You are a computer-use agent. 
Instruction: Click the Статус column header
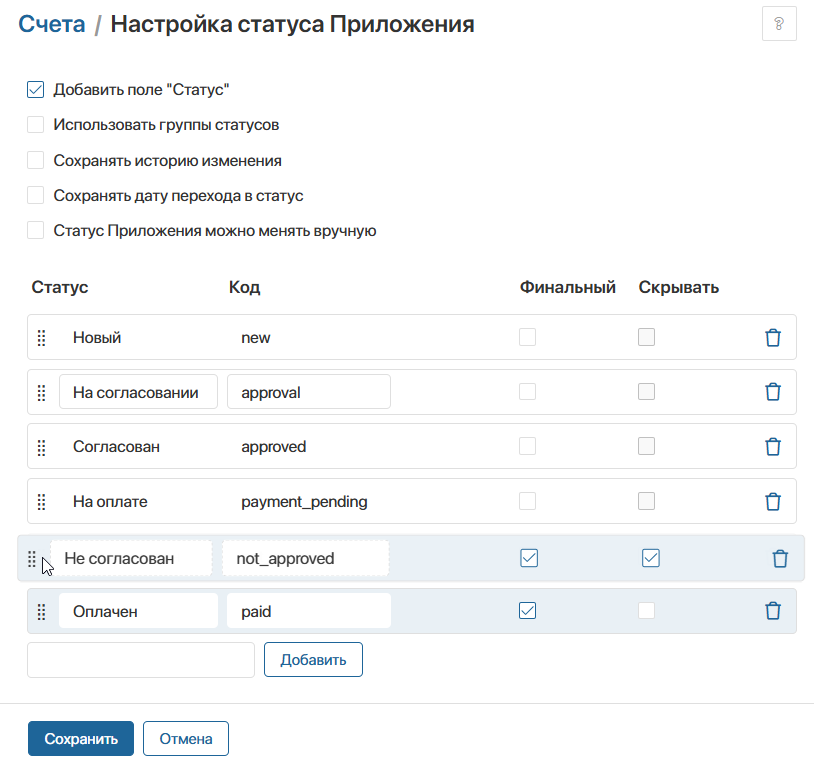click(60, 287)
